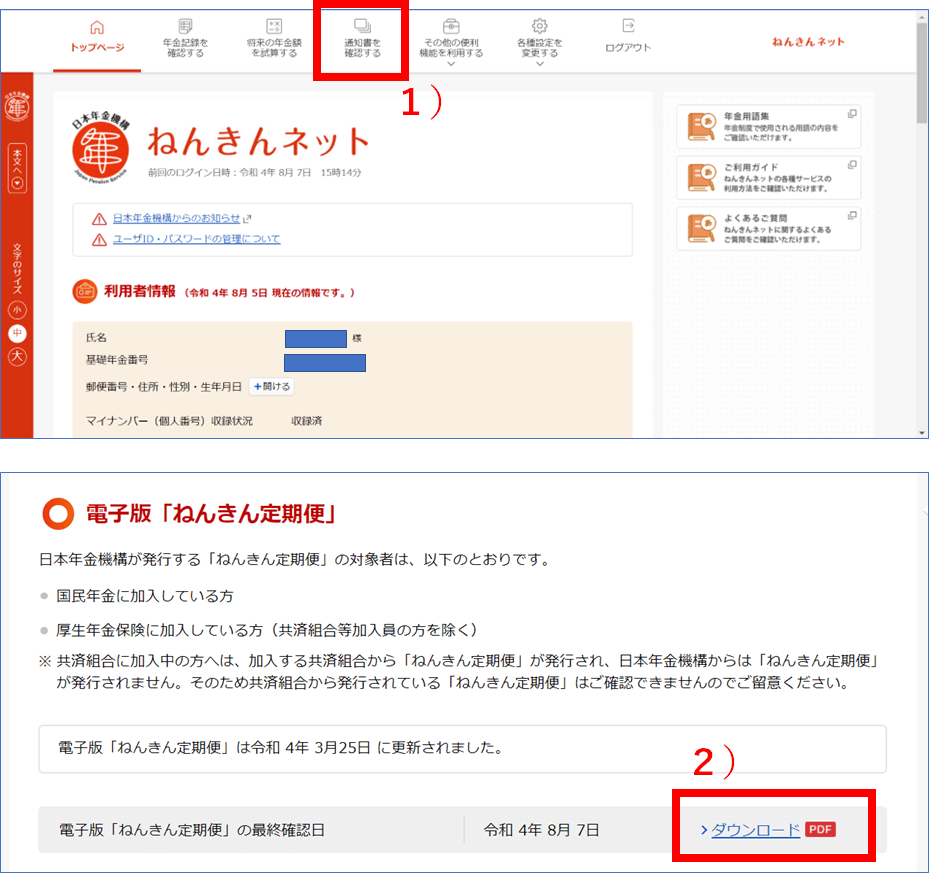Open 年金記録を確認する menu item

(x=185, y=39)
